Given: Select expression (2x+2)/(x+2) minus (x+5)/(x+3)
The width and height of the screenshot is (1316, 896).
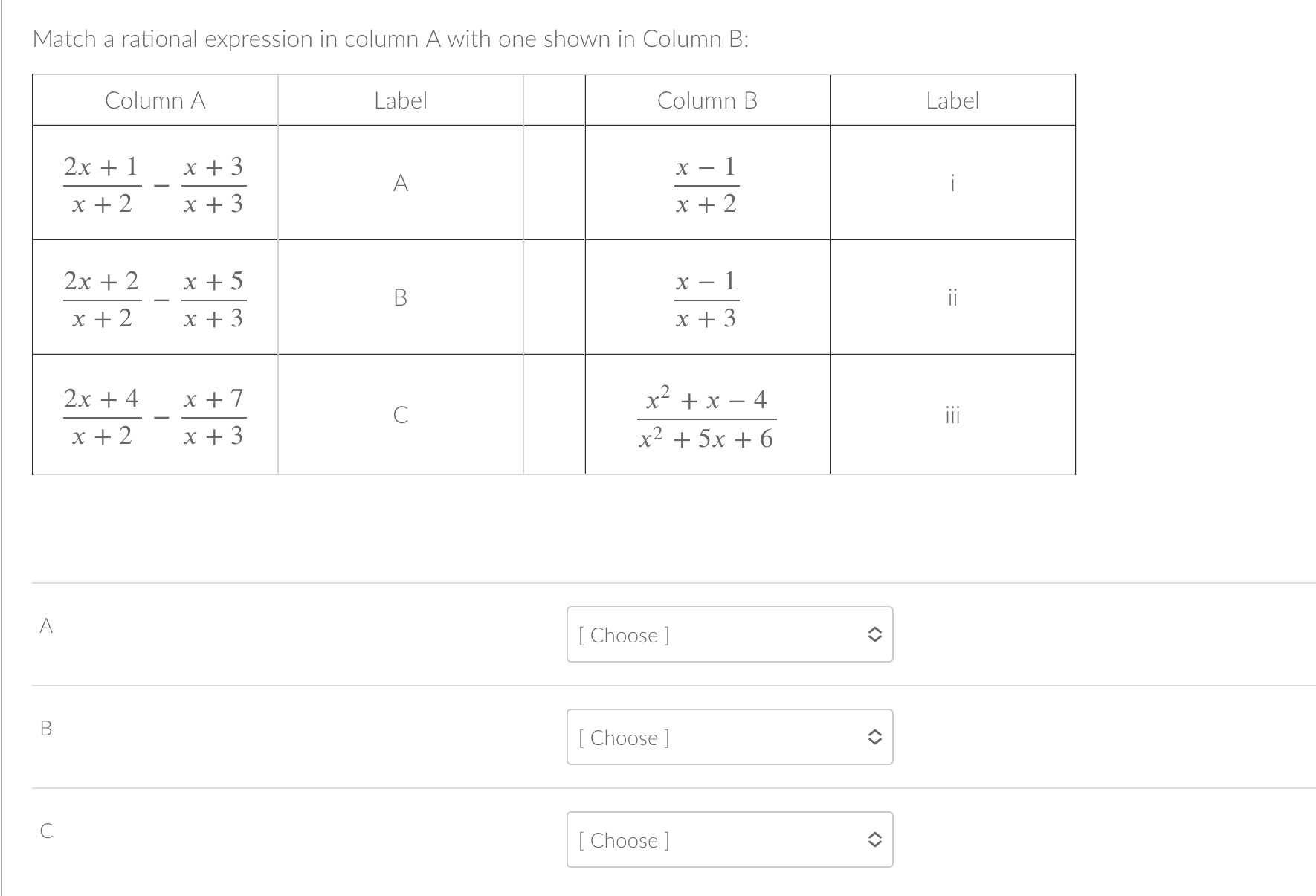Looking at the screenshot, I should pyautogui.click(x=155, y=299).
